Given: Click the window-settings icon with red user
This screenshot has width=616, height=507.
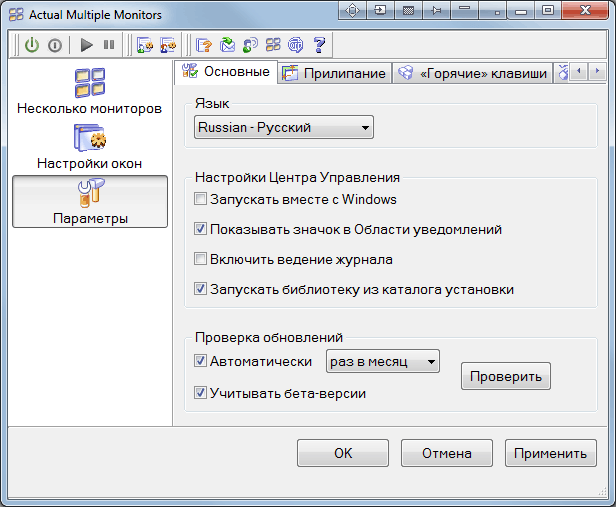Looking at the screenshot, I should pyautogui.click(x=168, y=45).
